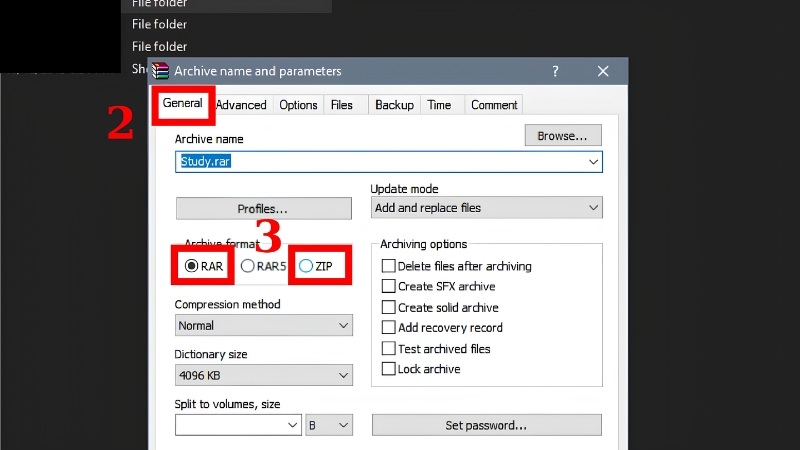Click the Archive name label
800x450 pixels.
(209, 139)
